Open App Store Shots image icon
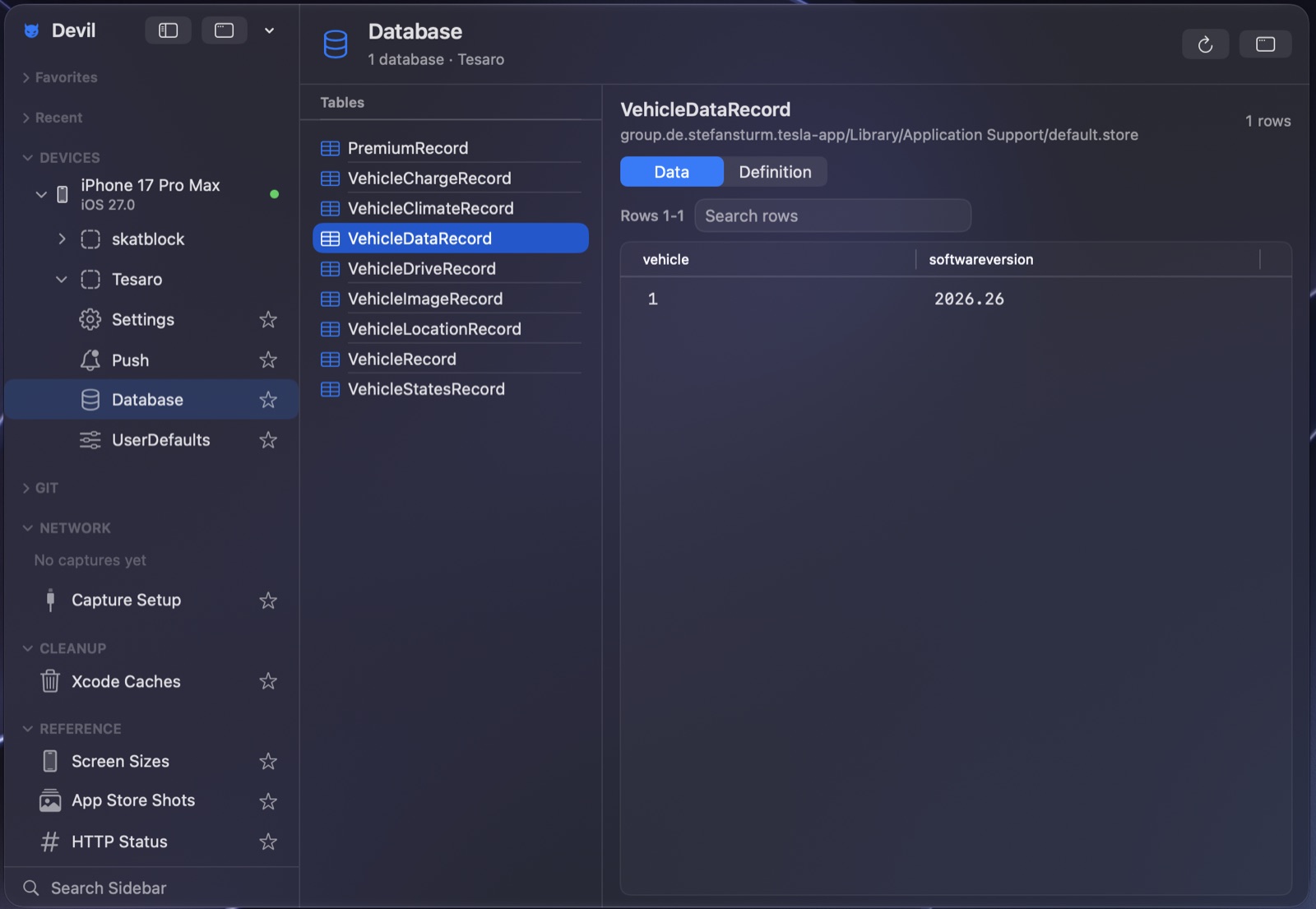Screen dimensions: 1316x909 tap(50, 801)
